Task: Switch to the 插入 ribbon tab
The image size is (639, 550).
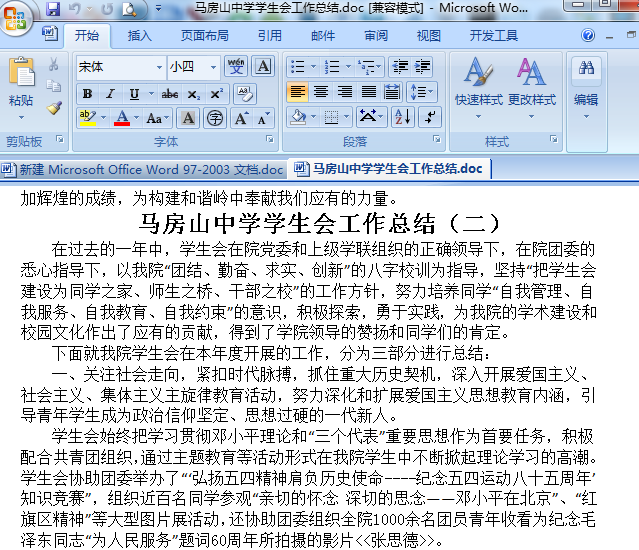Action: [139, 36]
